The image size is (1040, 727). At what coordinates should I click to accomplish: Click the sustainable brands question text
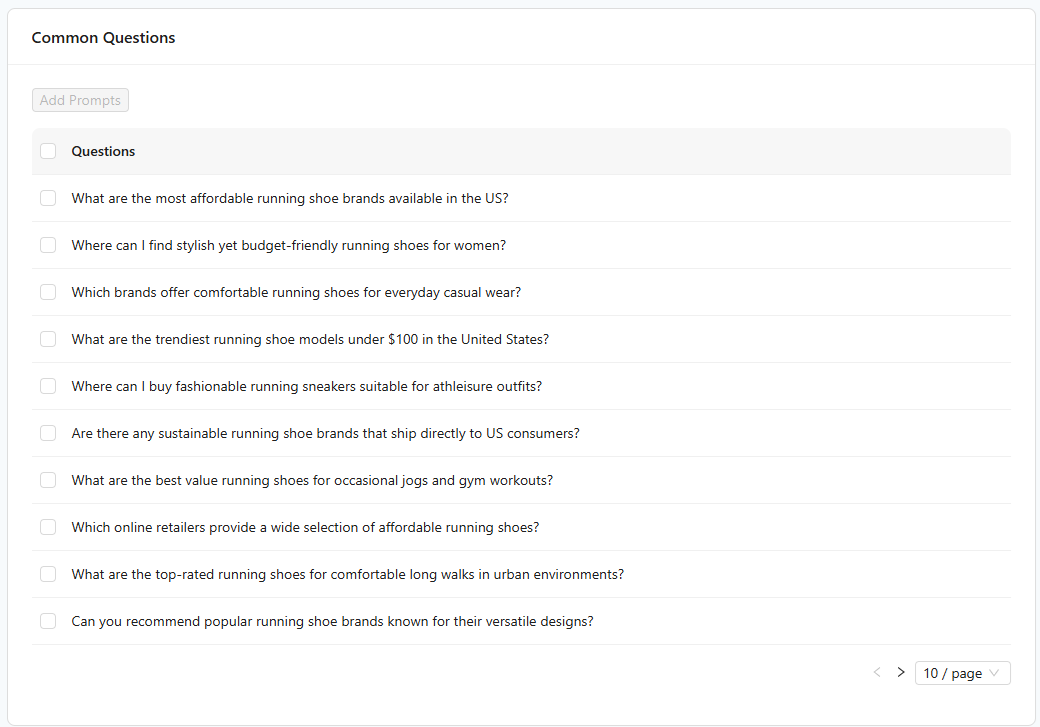(325, 433)
